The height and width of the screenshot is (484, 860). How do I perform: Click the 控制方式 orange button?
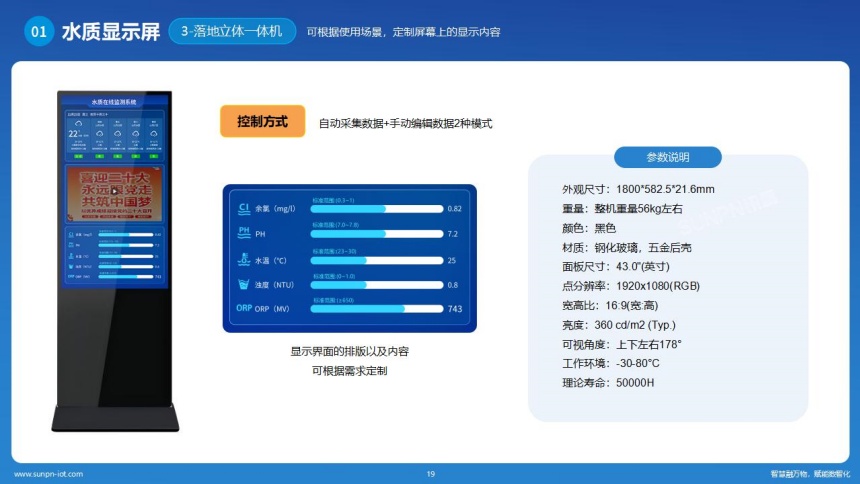coord(262,121)
